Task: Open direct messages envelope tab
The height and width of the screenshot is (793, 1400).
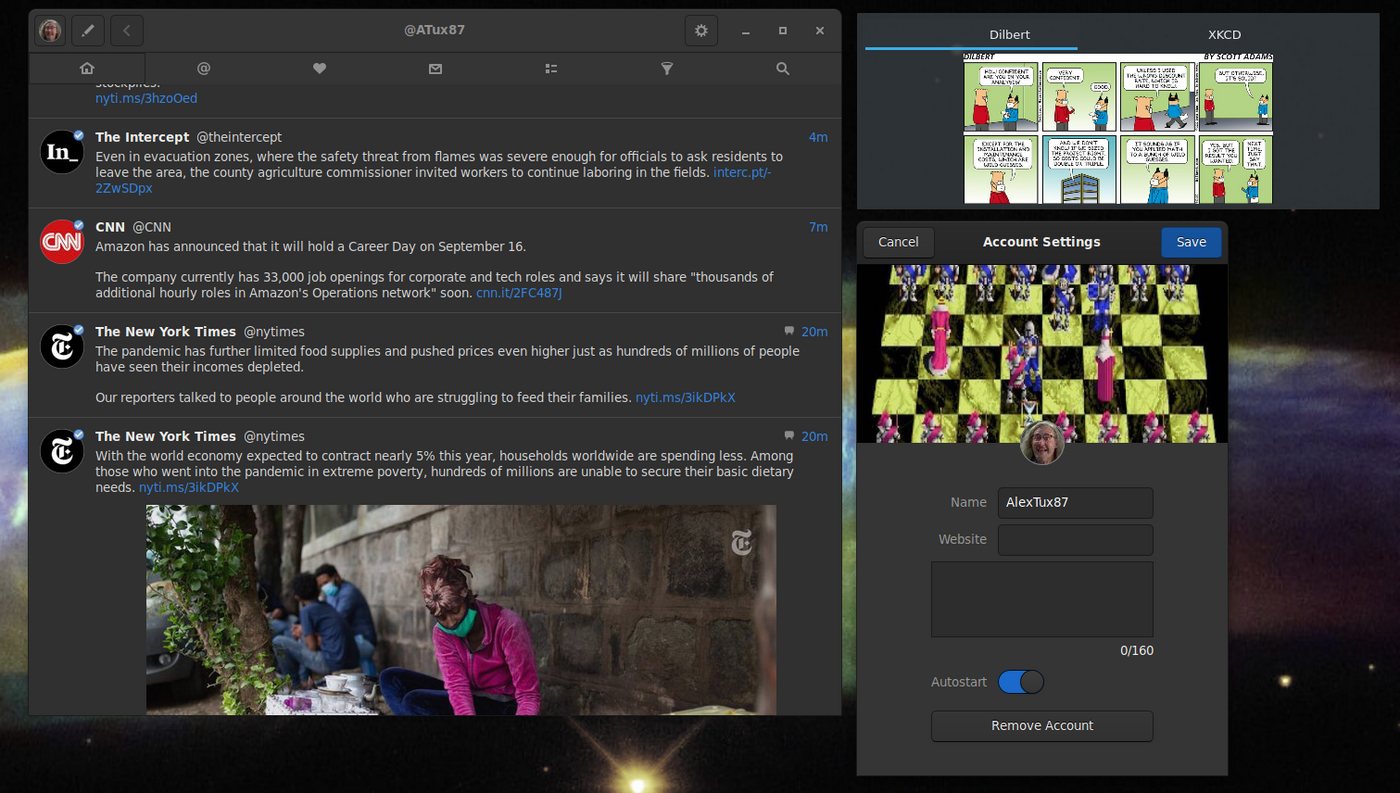Action: [x=435, y=69]
